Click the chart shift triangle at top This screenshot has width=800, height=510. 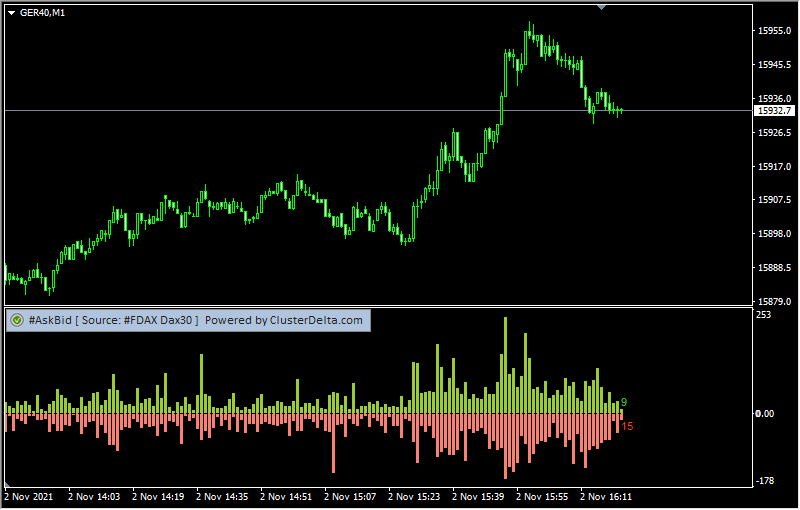[601, 7]
